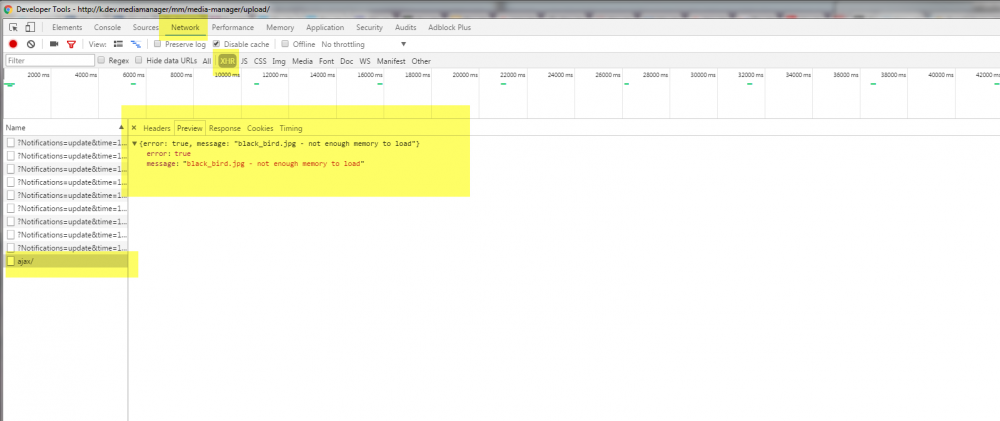This screenshot has width=1000, height=421.
Task: Tick the Hide data URLs checkbox
Action: point(139,61)
